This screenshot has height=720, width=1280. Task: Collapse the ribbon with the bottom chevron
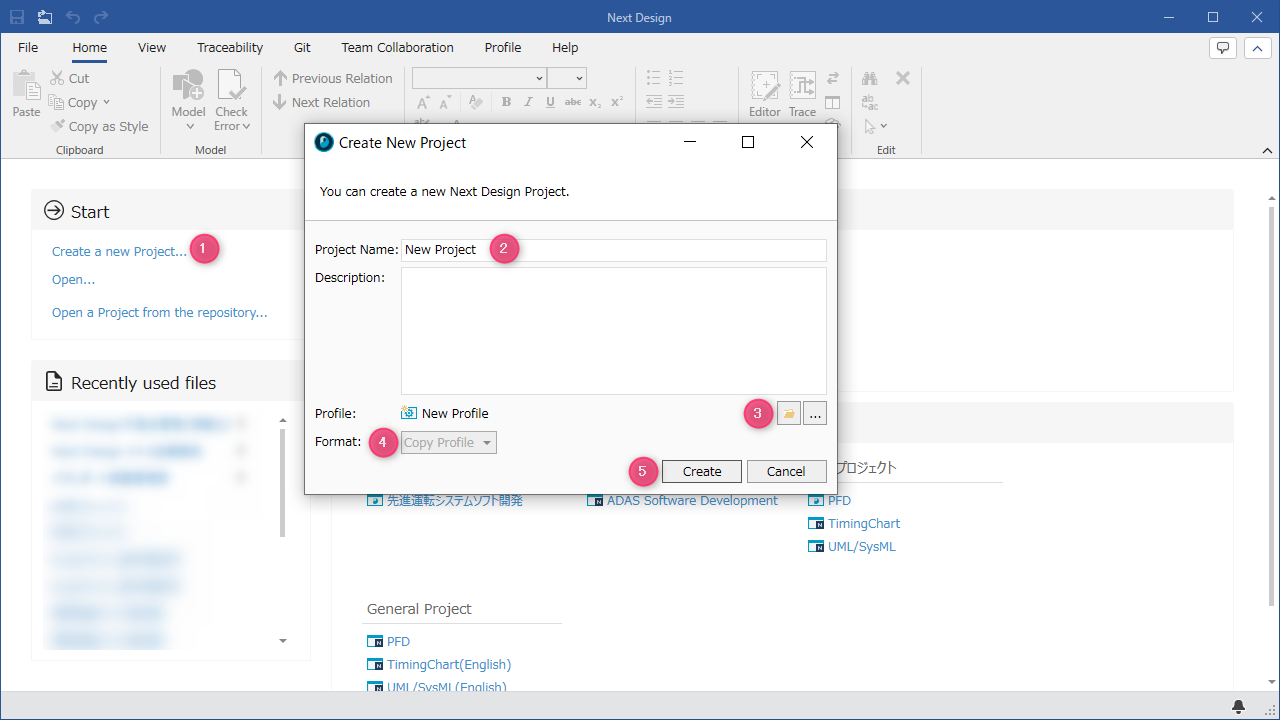(1267, 150)
